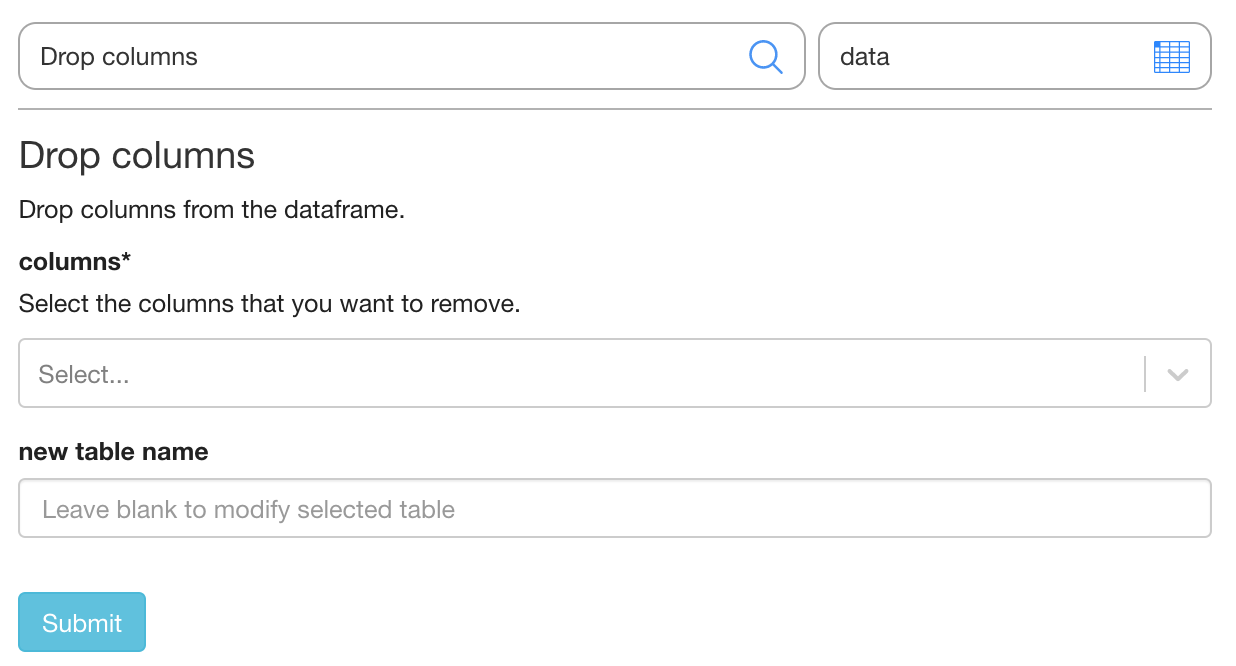Expand the columns dropdown chevron arrow

coord(1177,374)
